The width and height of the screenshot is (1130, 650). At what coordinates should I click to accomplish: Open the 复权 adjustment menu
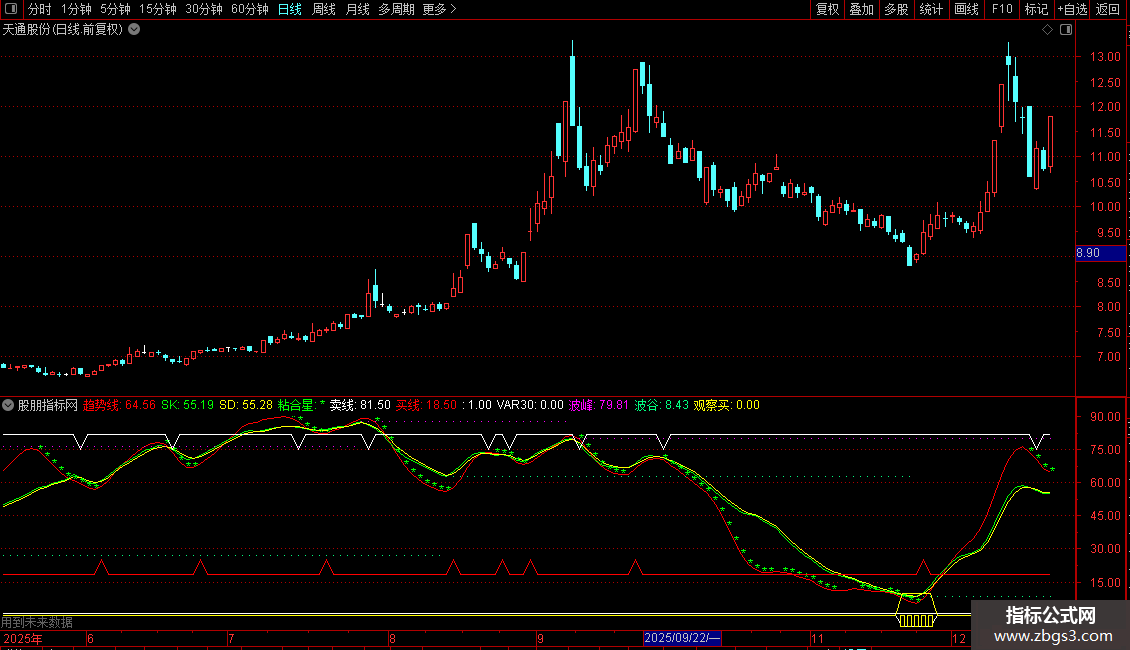point(827,9)
